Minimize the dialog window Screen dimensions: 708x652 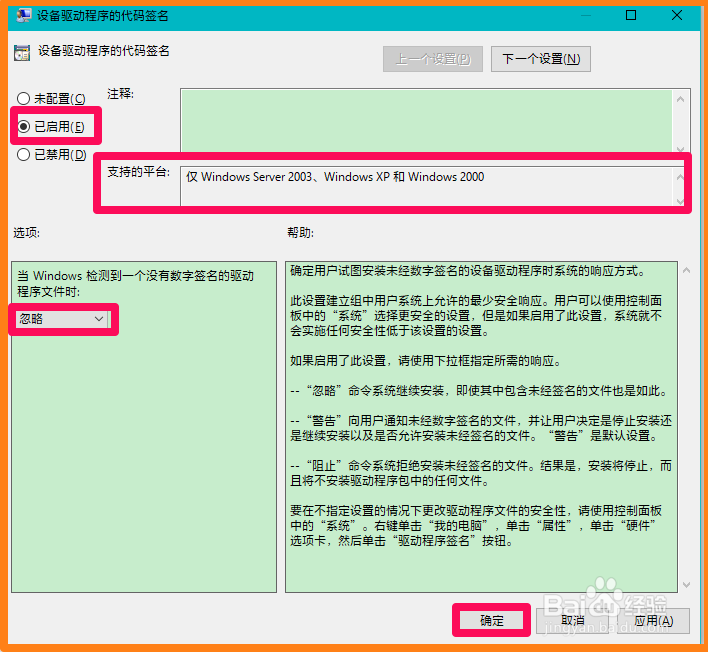pyautogui.click(x=586, y=15)
